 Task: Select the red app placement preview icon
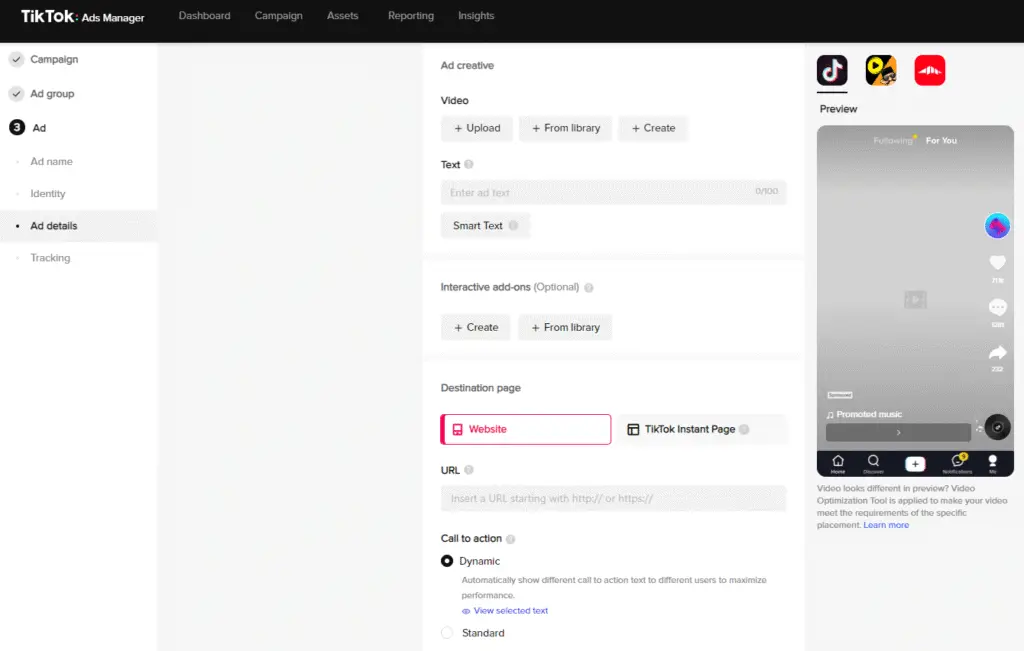(x=930, y=71)
